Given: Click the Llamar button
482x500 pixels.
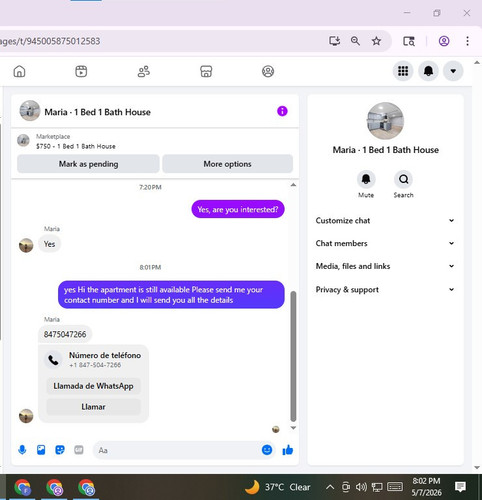Looking at the screenshot, I should 93,407.
